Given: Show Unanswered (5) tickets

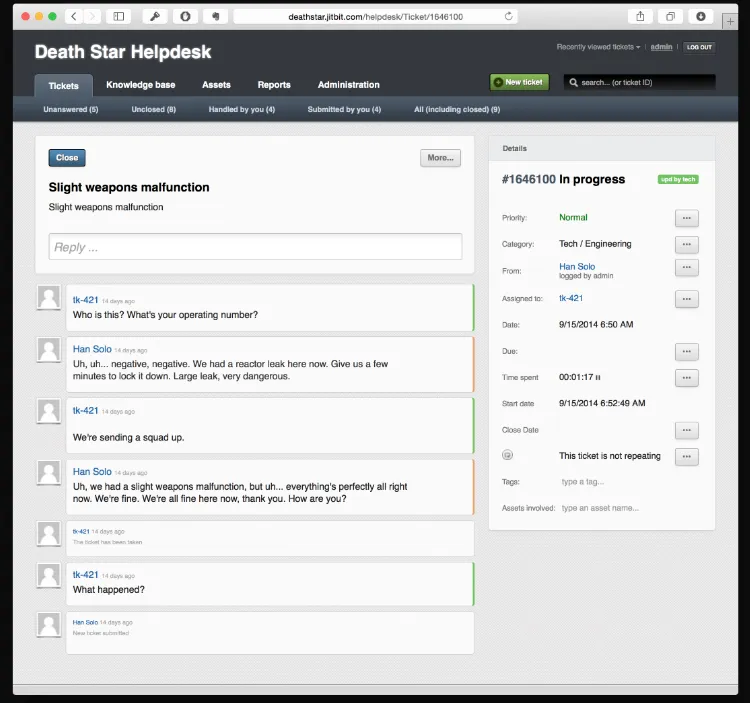Looking at the screenshot, I should (x=71, y=110).
